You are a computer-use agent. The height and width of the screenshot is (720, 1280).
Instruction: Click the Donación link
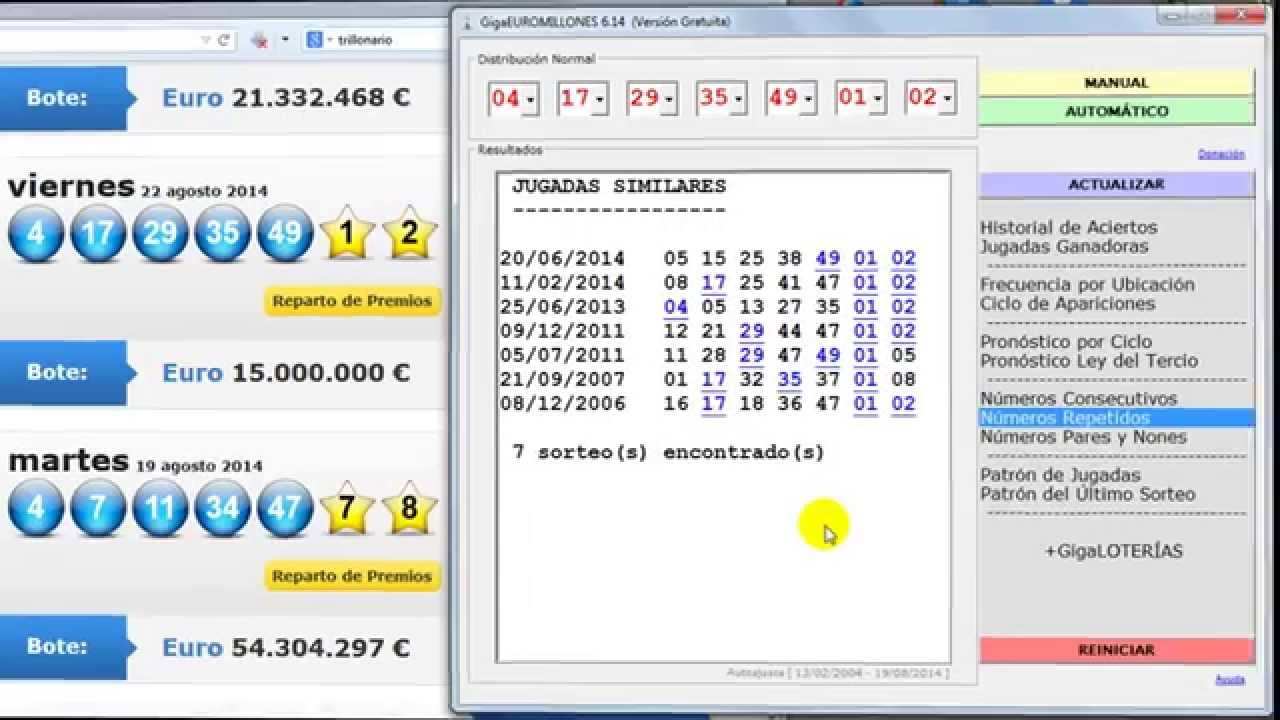tap(1221, 154)
